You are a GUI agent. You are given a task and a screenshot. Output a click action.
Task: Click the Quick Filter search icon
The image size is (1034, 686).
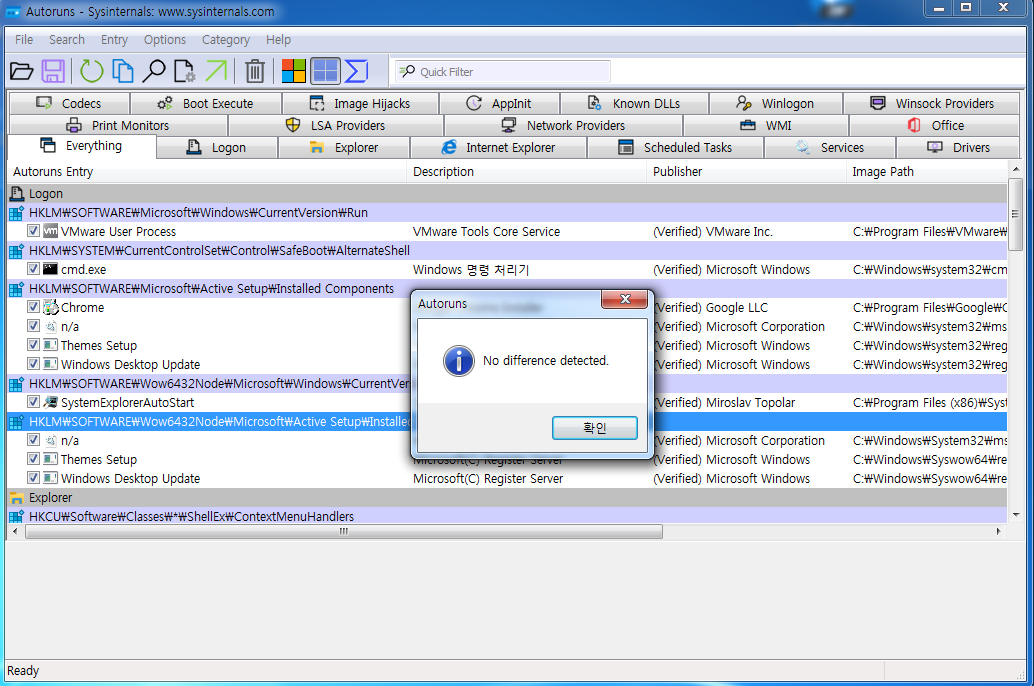pos(408,71)
